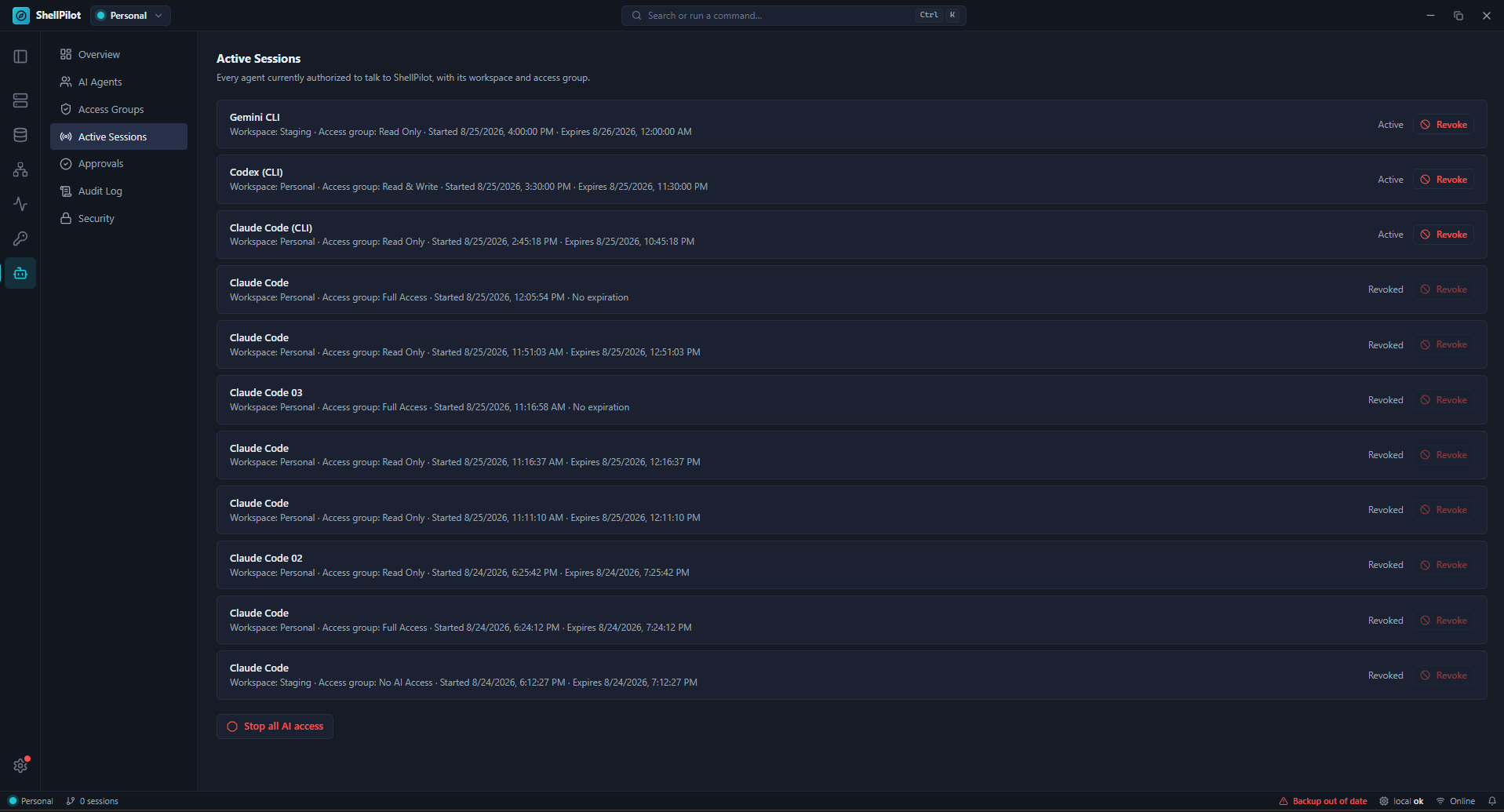Click Active status on Codex (CLI) row
The image size is (1504, 812).
point(1390,180)
